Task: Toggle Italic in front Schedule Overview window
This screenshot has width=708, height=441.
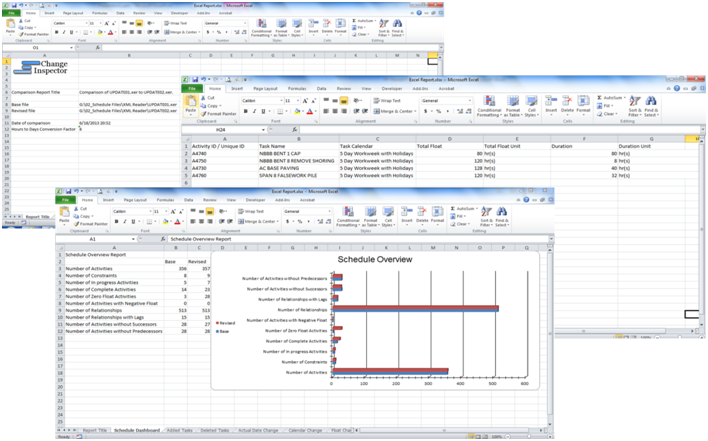Action: coord(125,222)
